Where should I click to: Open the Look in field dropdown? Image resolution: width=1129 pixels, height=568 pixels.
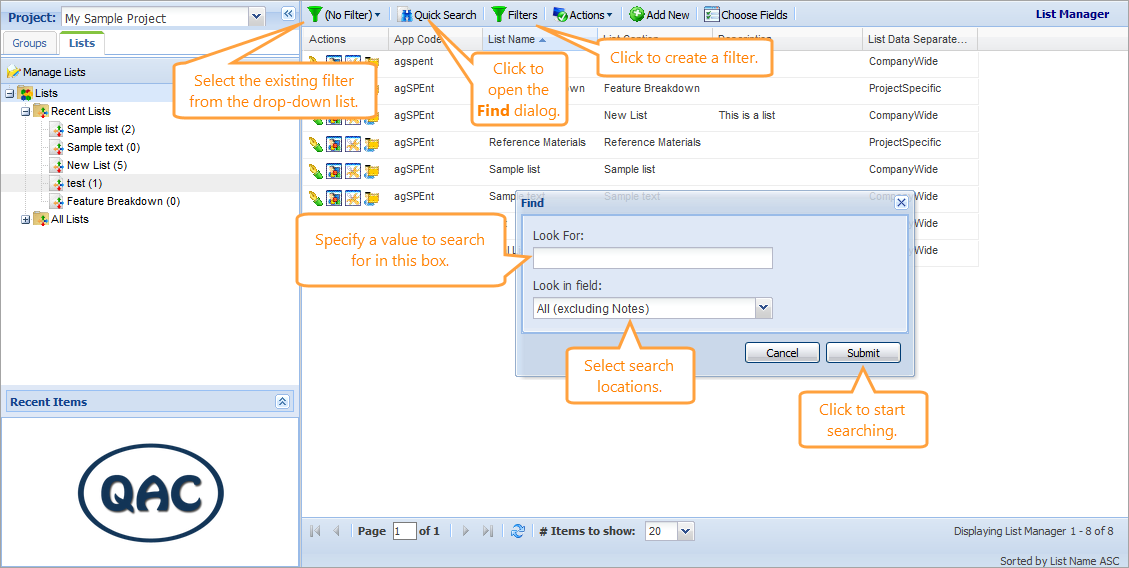(764, 308)
